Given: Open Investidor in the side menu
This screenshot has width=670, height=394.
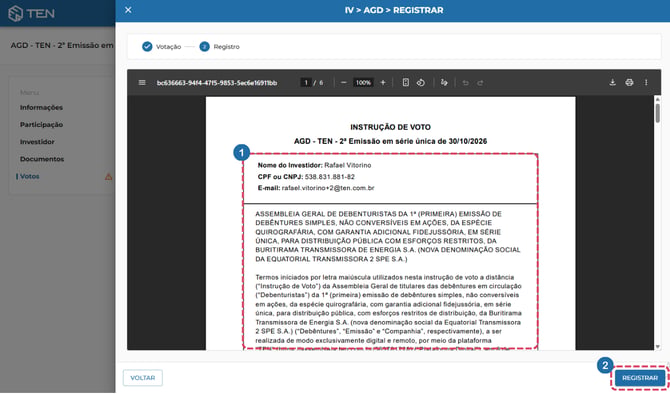Looking at the screenshot, I should pyautogui.click(x=37, y=141).
